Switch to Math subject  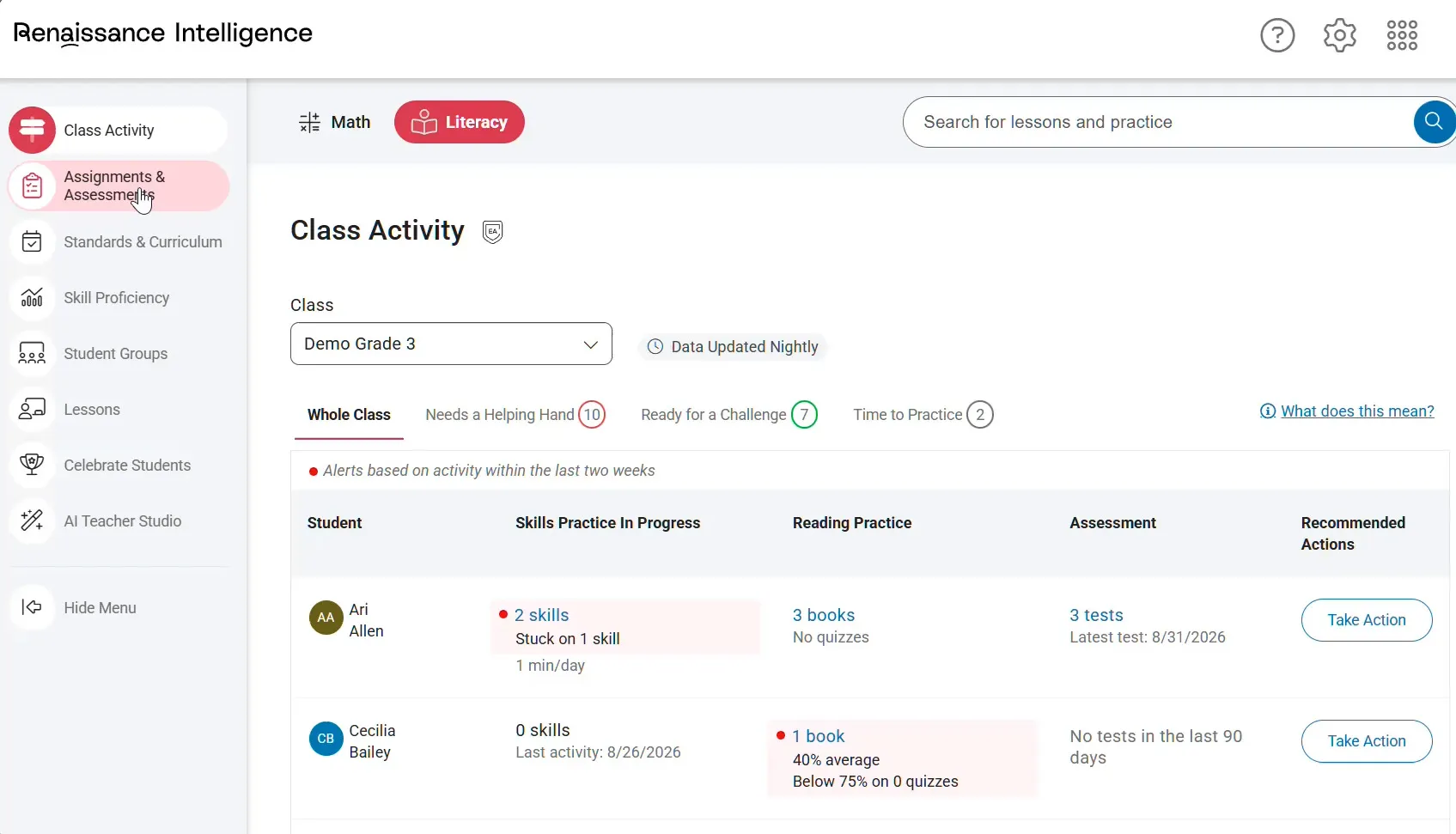pos(334,122)
